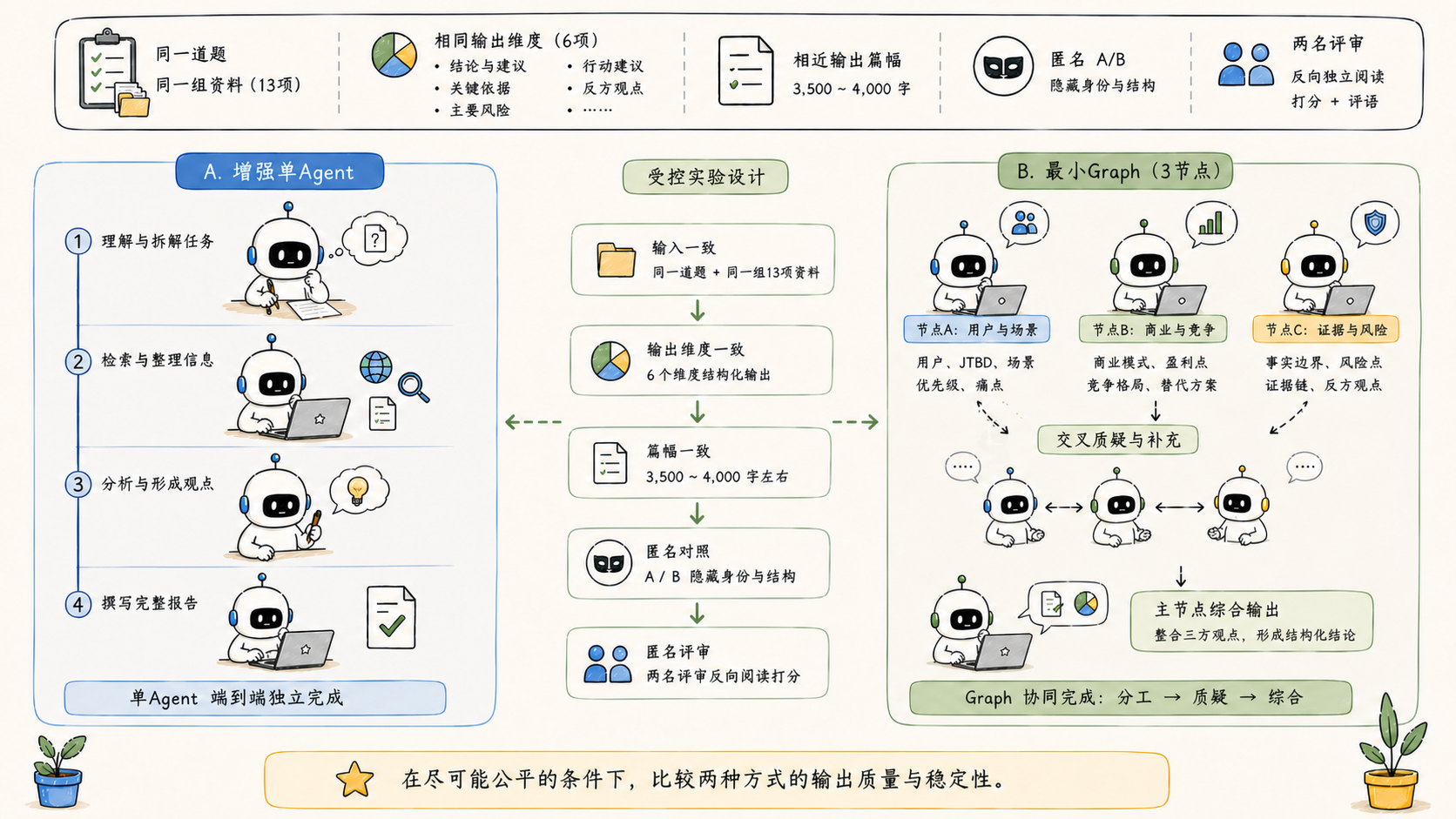Click the 6 个维度结构化输出 text
This screenshot has height=819, width=1456.
pyautogui.click(x=708, y=375)
